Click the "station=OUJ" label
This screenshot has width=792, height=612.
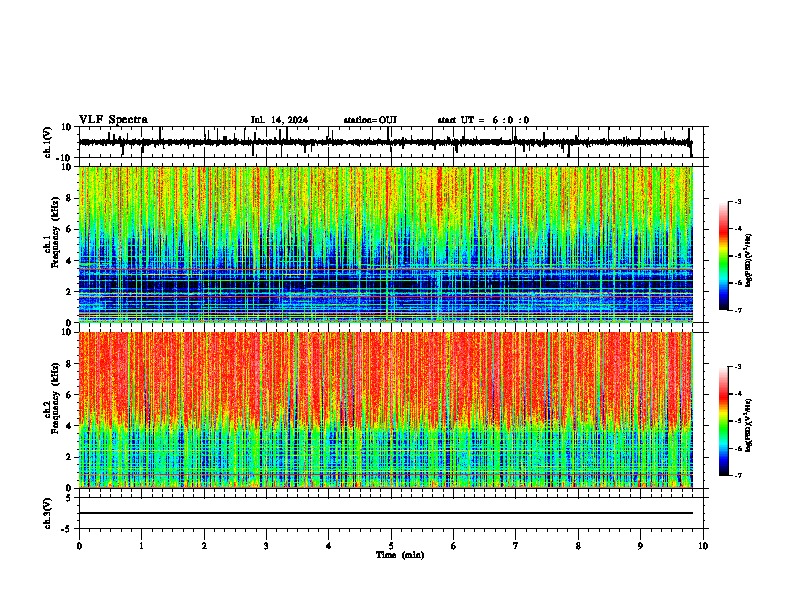tap(370, 120)
